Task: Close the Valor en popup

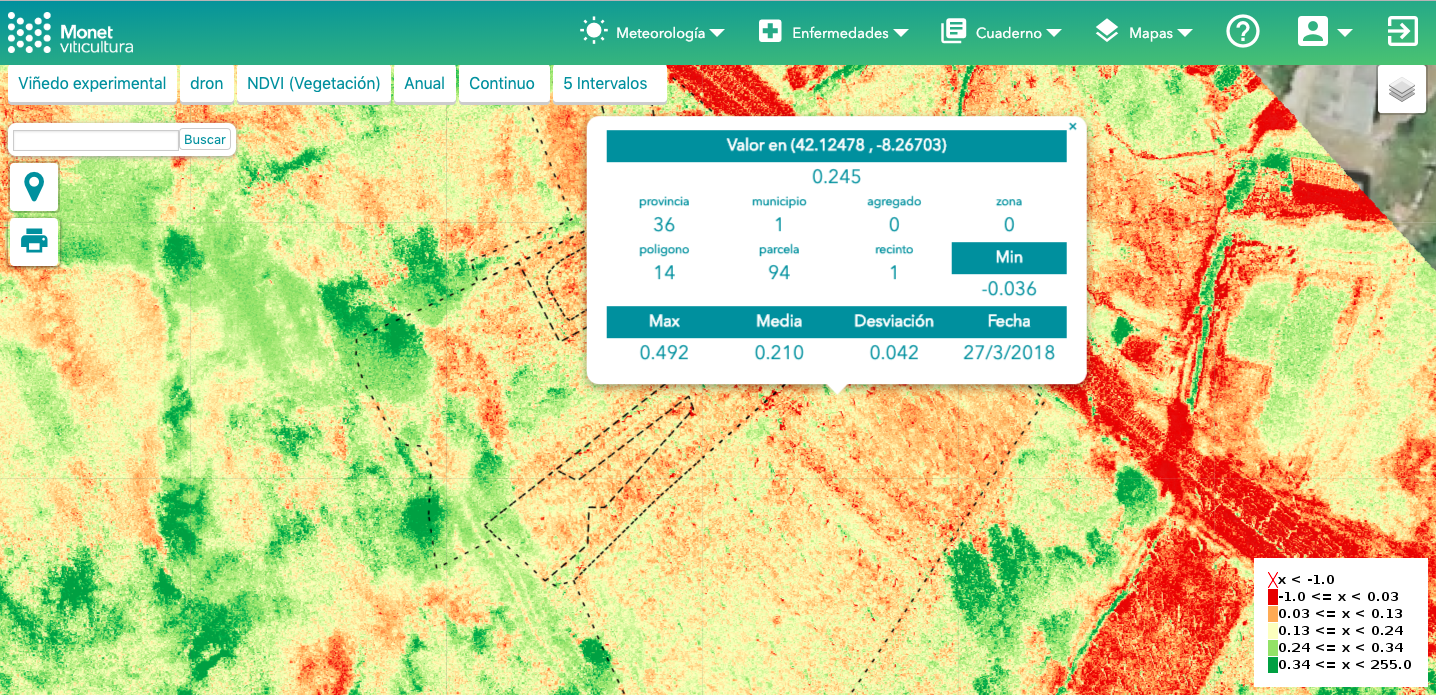Action: [1073, 127]
